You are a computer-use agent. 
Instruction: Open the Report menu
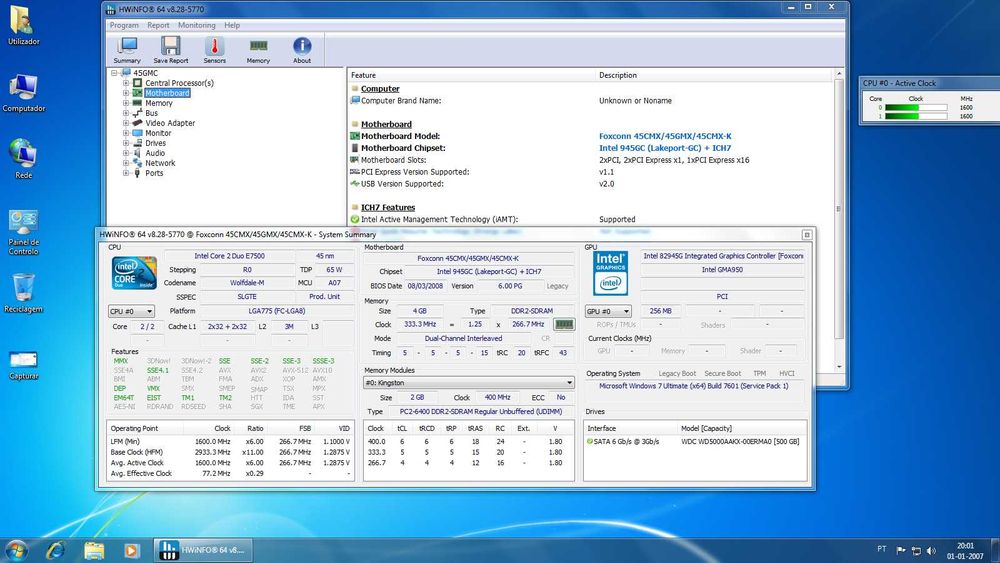(158, 25)
